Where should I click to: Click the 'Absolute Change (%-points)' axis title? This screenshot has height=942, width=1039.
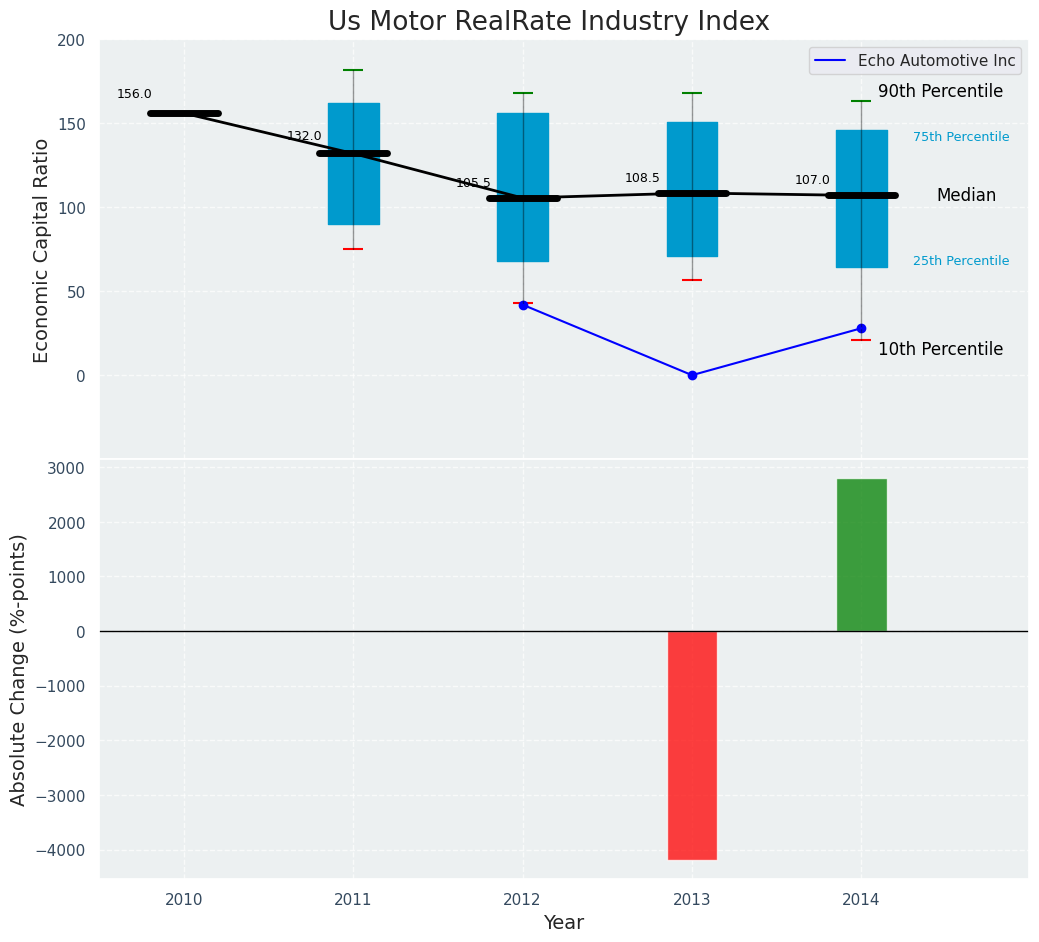coord(19,669)
